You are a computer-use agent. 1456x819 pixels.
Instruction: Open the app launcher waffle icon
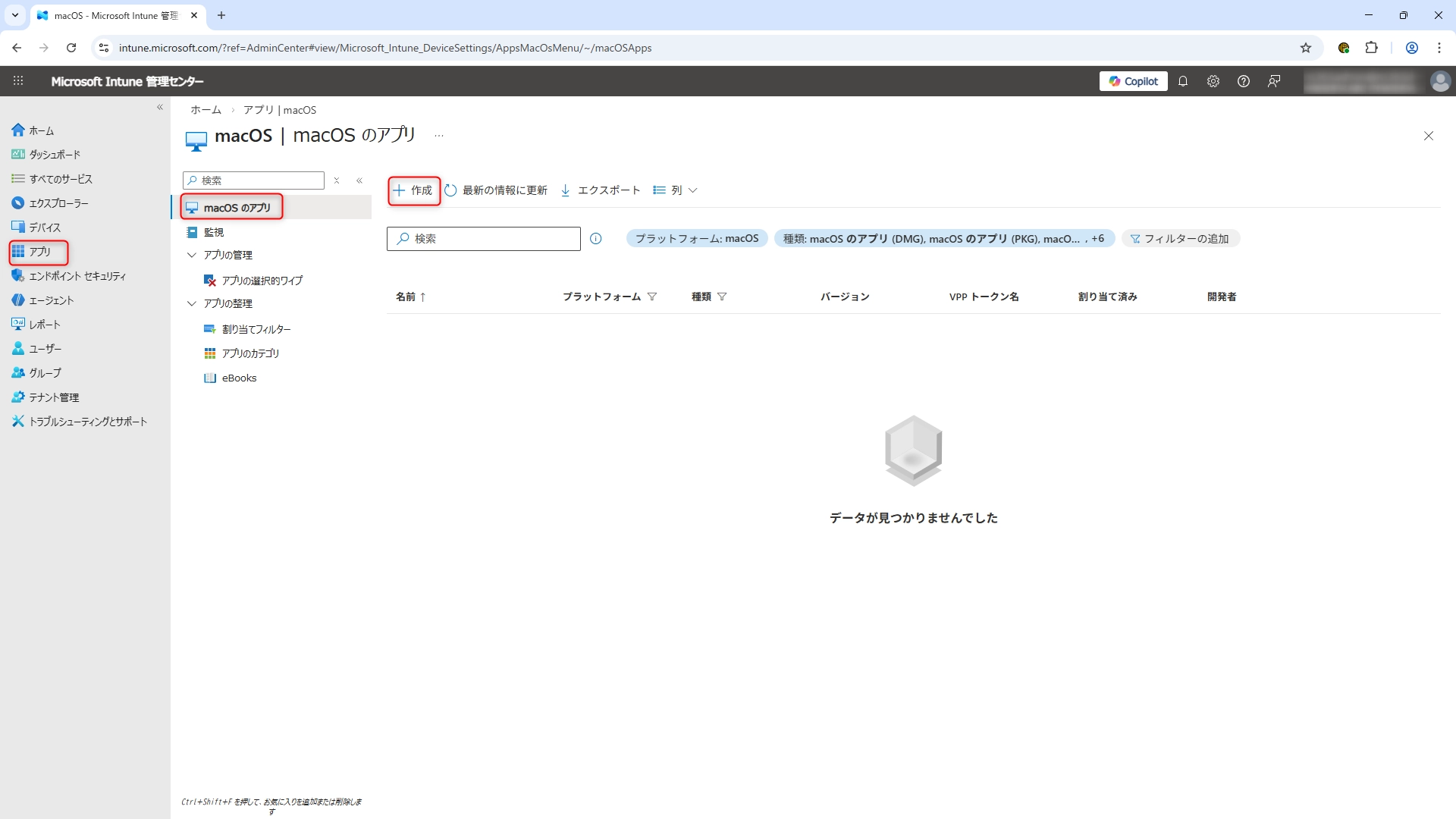coord(18,81)
